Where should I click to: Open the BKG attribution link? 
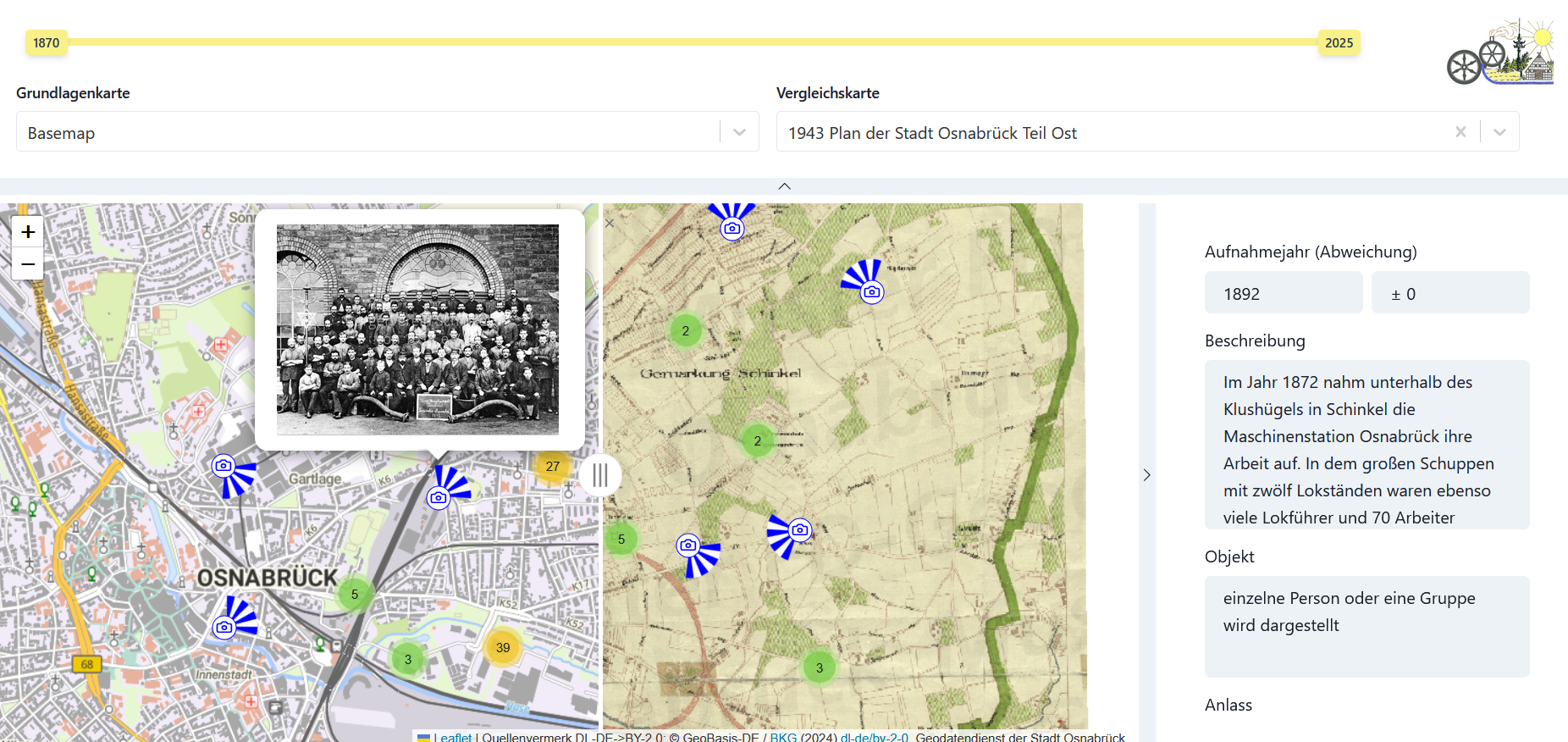[782, 737]
